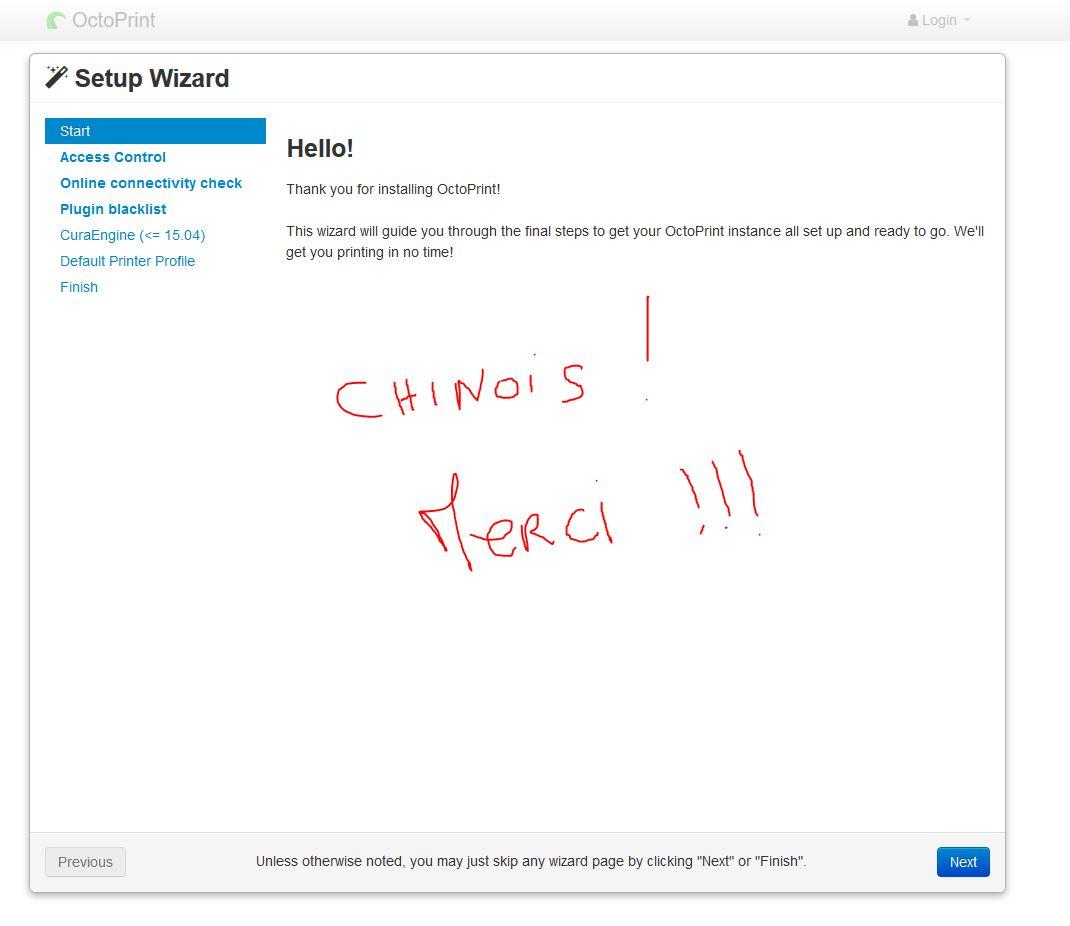Open CuraEngine (<= 15.04) step
This screenshot has height=926, width=1070.
click(132, 235)
